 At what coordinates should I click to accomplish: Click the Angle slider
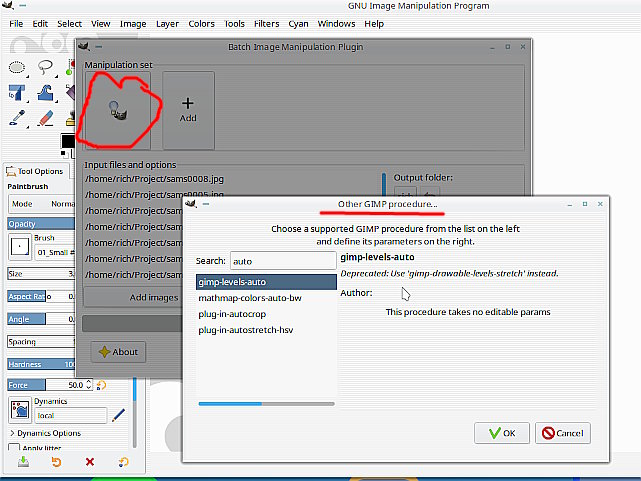pyautogui.click(x=41, y=319)
